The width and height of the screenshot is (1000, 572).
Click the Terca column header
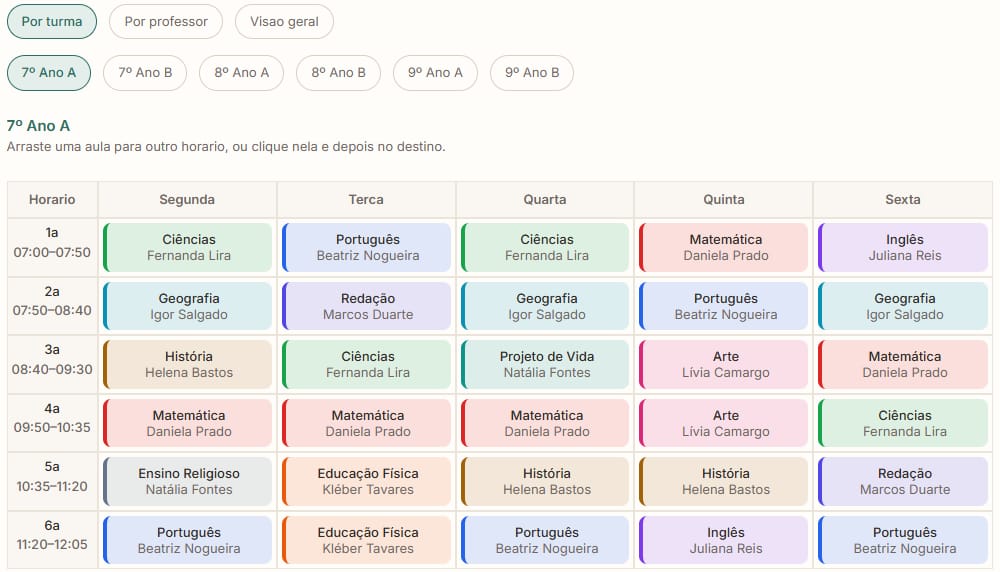point(366,200)
